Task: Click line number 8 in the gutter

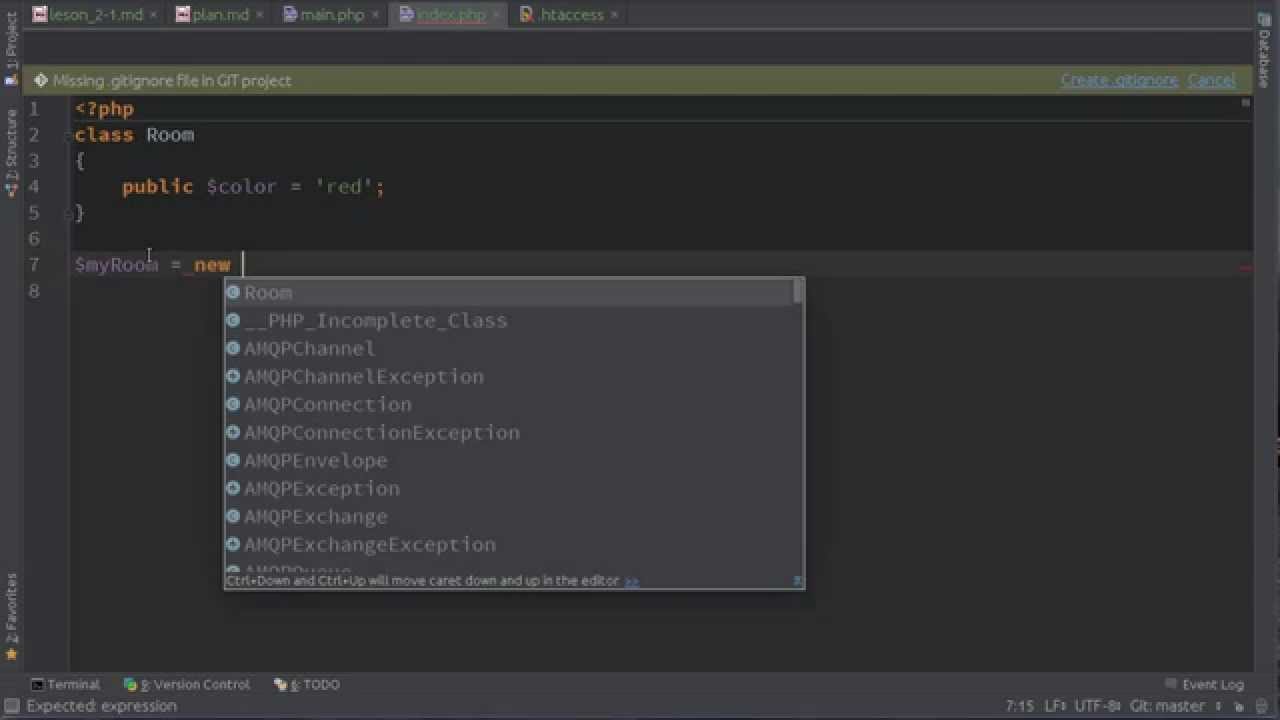Action: click(34, 291)
